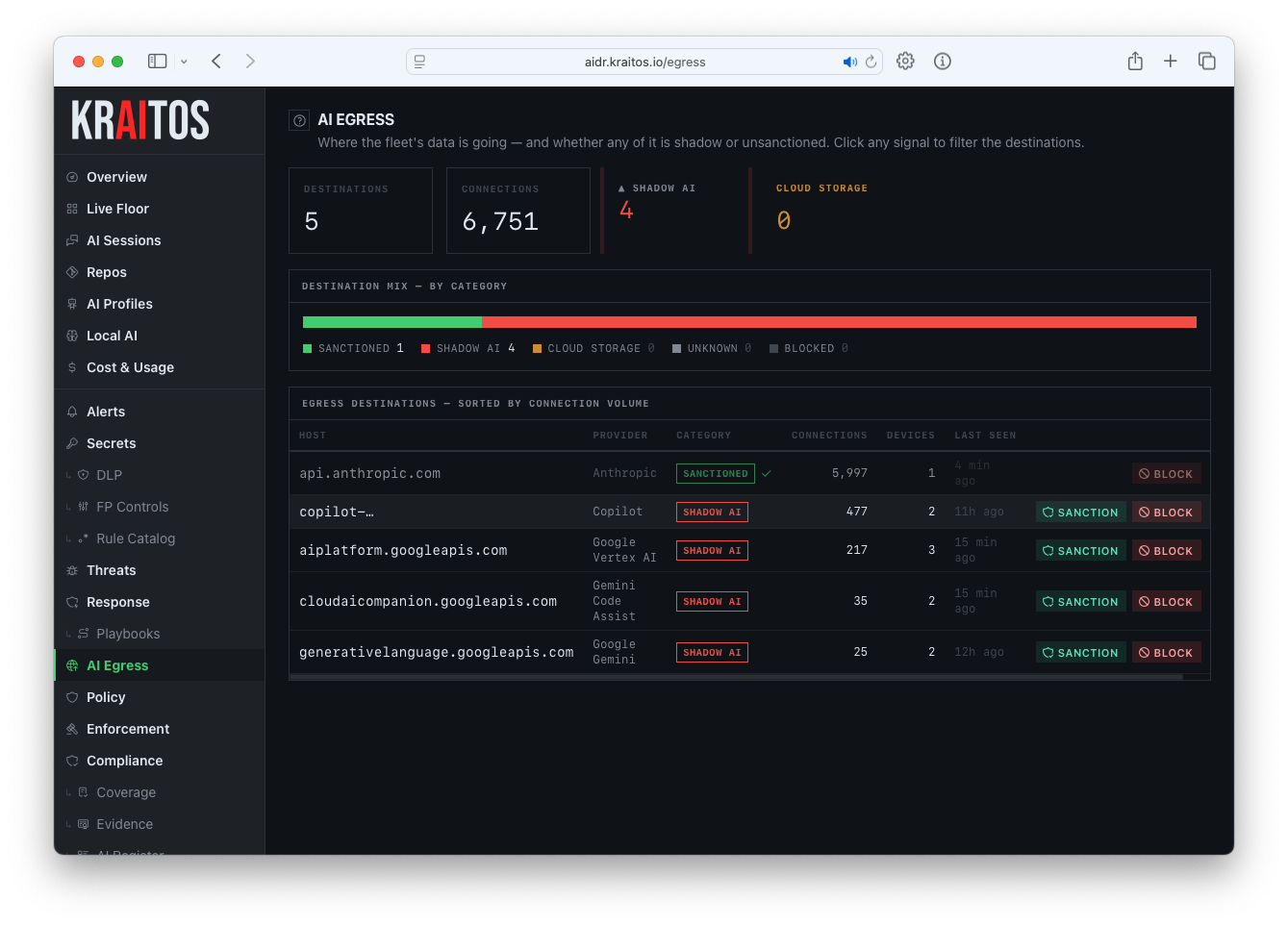Click the green Sanctioned bar segment
1288x926 pixels.
pyautogui.click(x=392, y=322)
